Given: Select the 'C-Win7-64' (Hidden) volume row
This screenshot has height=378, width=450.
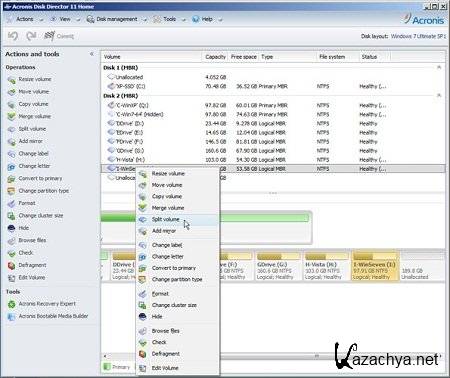Looking at the screenshot, I should pos(273,114).
